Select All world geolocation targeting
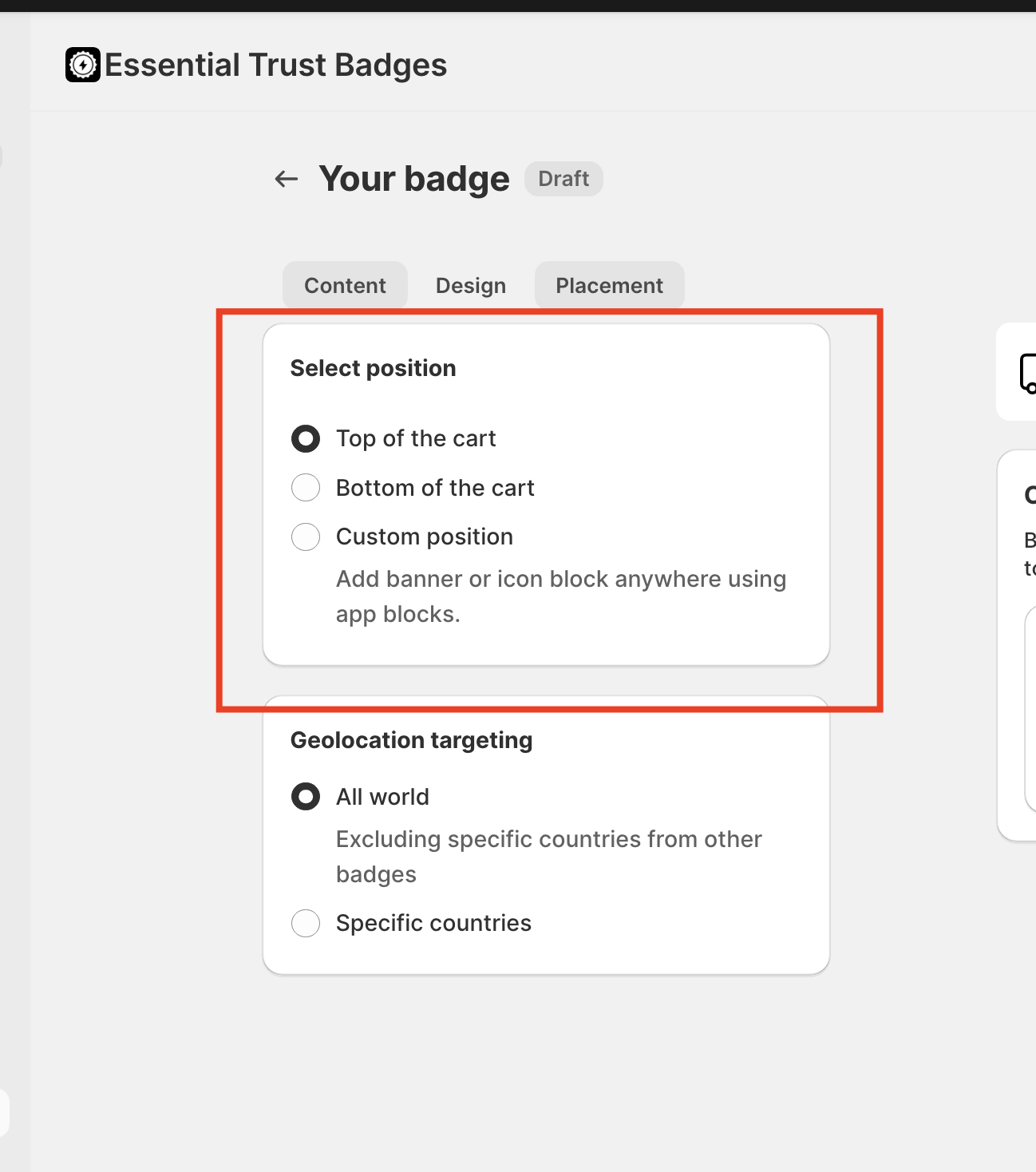Image resolution: width=1036 pixels, height=1172 pixels. (x=306, y=797)
